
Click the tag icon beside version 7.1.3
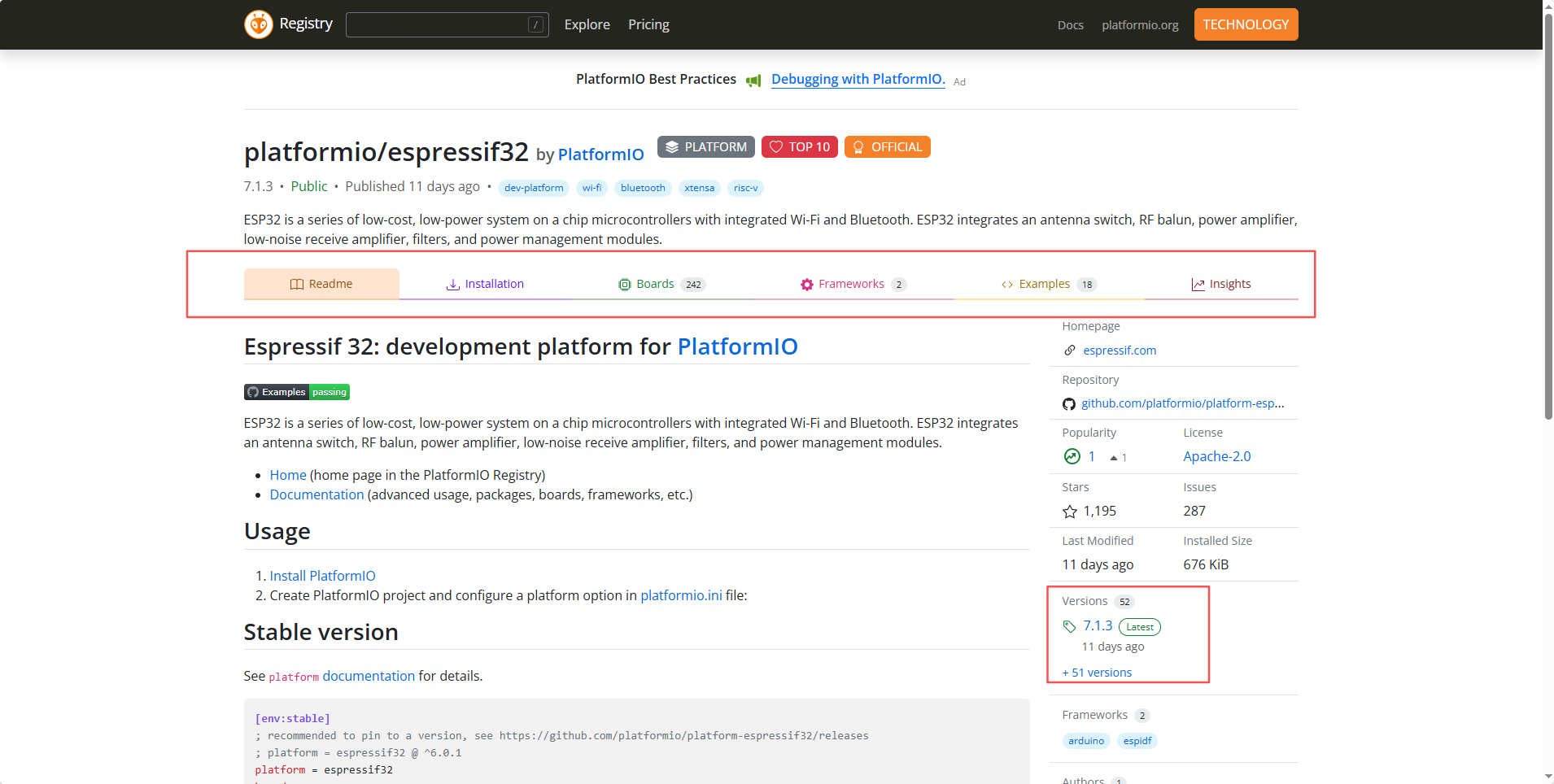tap(1070, 626)
